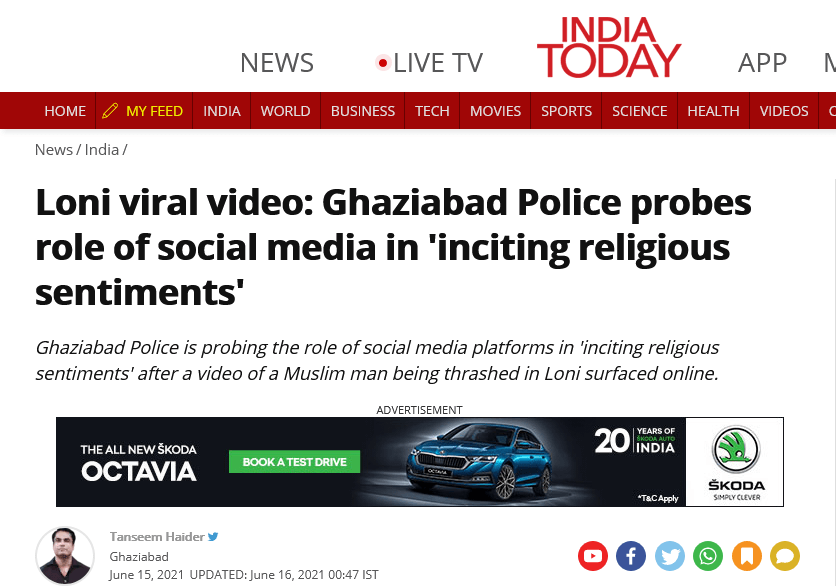Go to Home in red navbar
Viewport: 836px width, 586px height.
[65, 111]
